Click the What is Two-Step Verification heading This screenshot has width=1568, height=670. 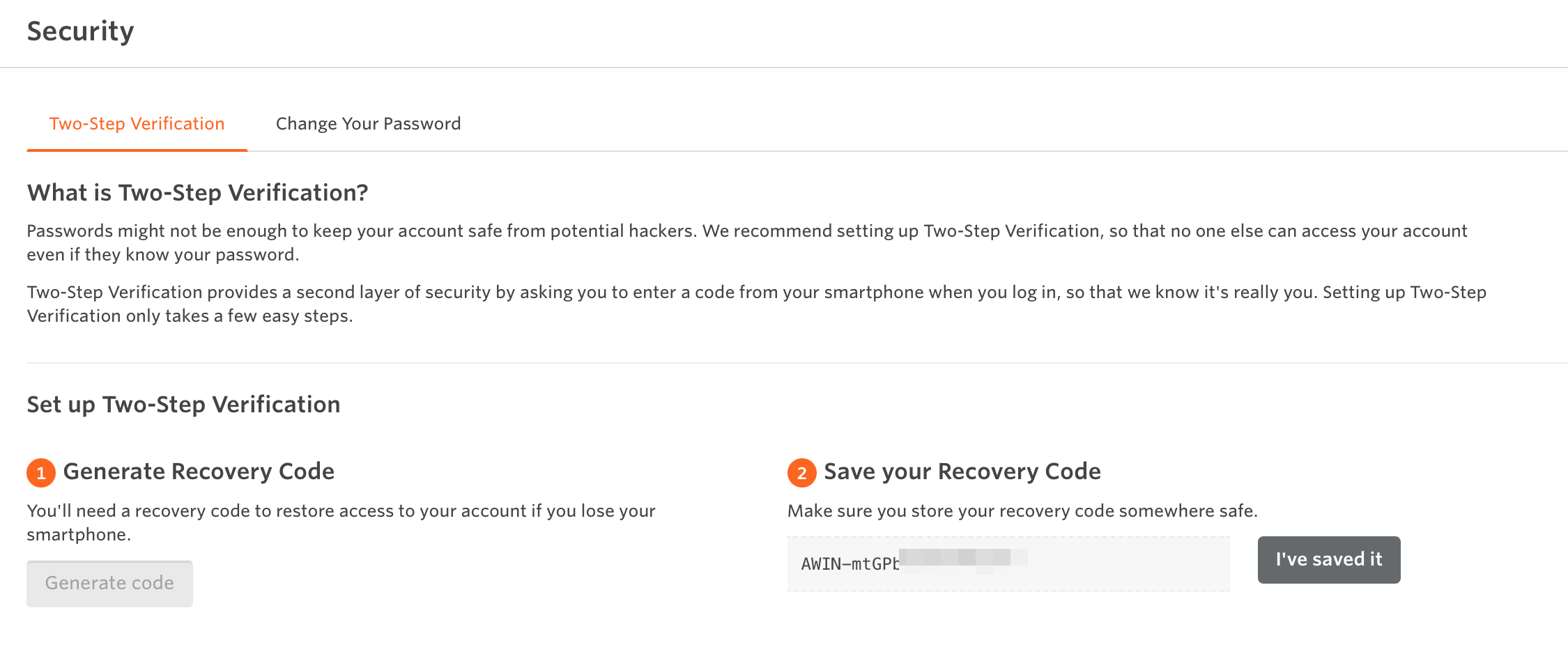(x=197, y=192)
